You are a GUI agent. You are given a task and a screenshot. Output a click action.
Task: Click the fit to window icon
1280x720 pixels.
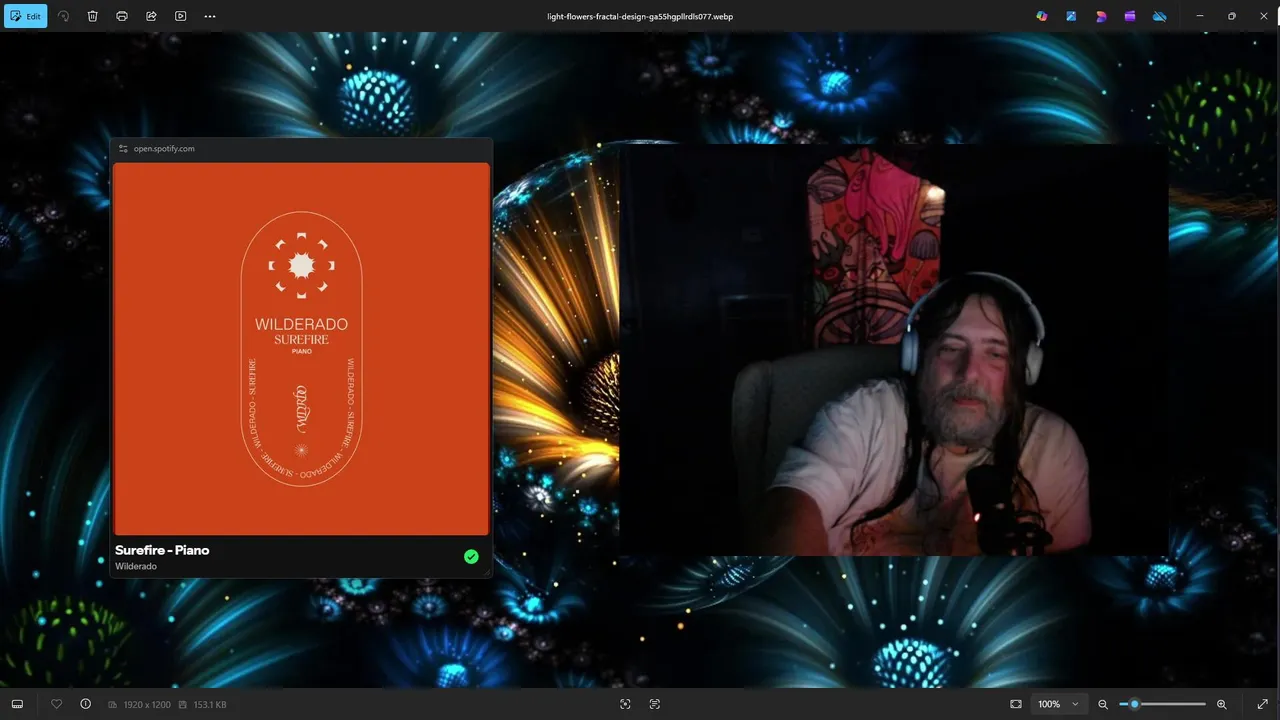pos(1016,704)
